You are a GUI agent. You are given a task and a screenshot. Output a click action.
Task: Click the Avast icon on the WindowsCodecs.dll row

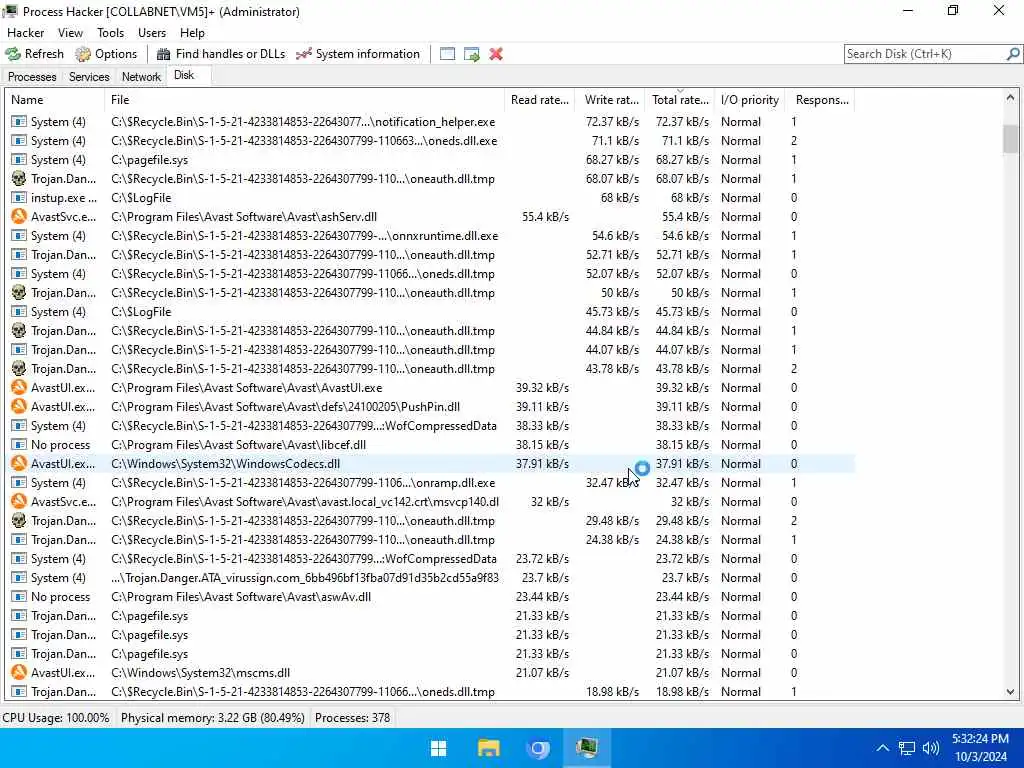tap(19, 463)
